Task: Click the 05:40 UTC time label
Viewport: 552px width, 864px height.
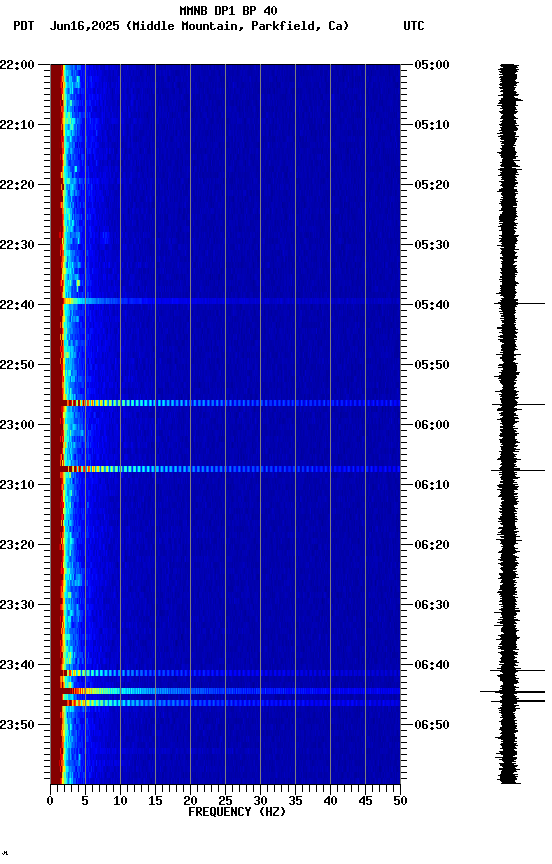Action: point(432,305)
